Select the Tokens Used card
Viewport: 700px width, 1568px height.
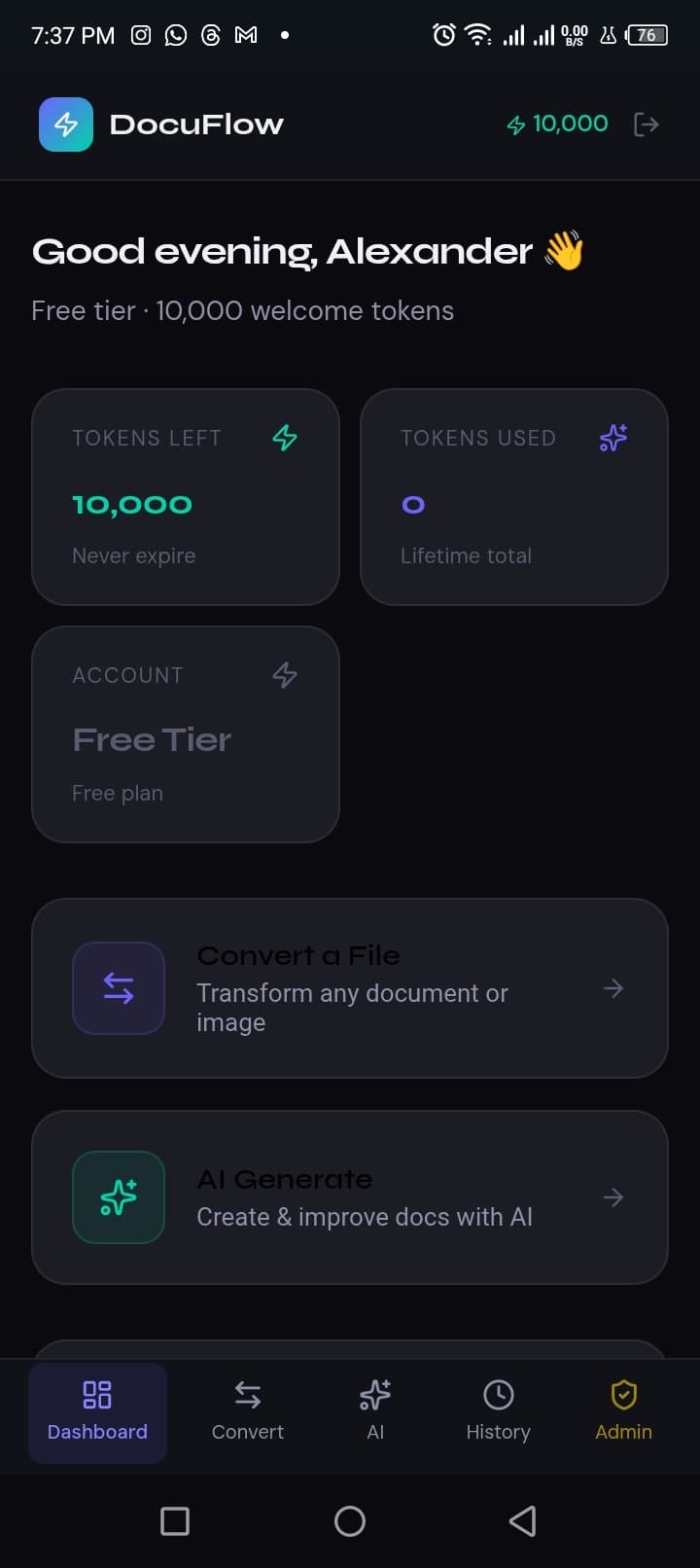pos(513,497)
